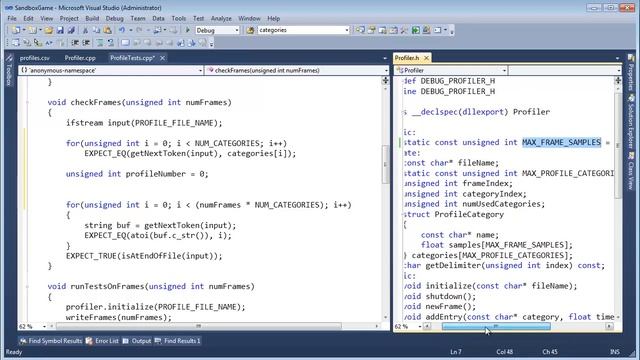This screenshot has width=640, height=360.
Task: Comment out selected lines via toolbar icon
Action: click(99, 43)
